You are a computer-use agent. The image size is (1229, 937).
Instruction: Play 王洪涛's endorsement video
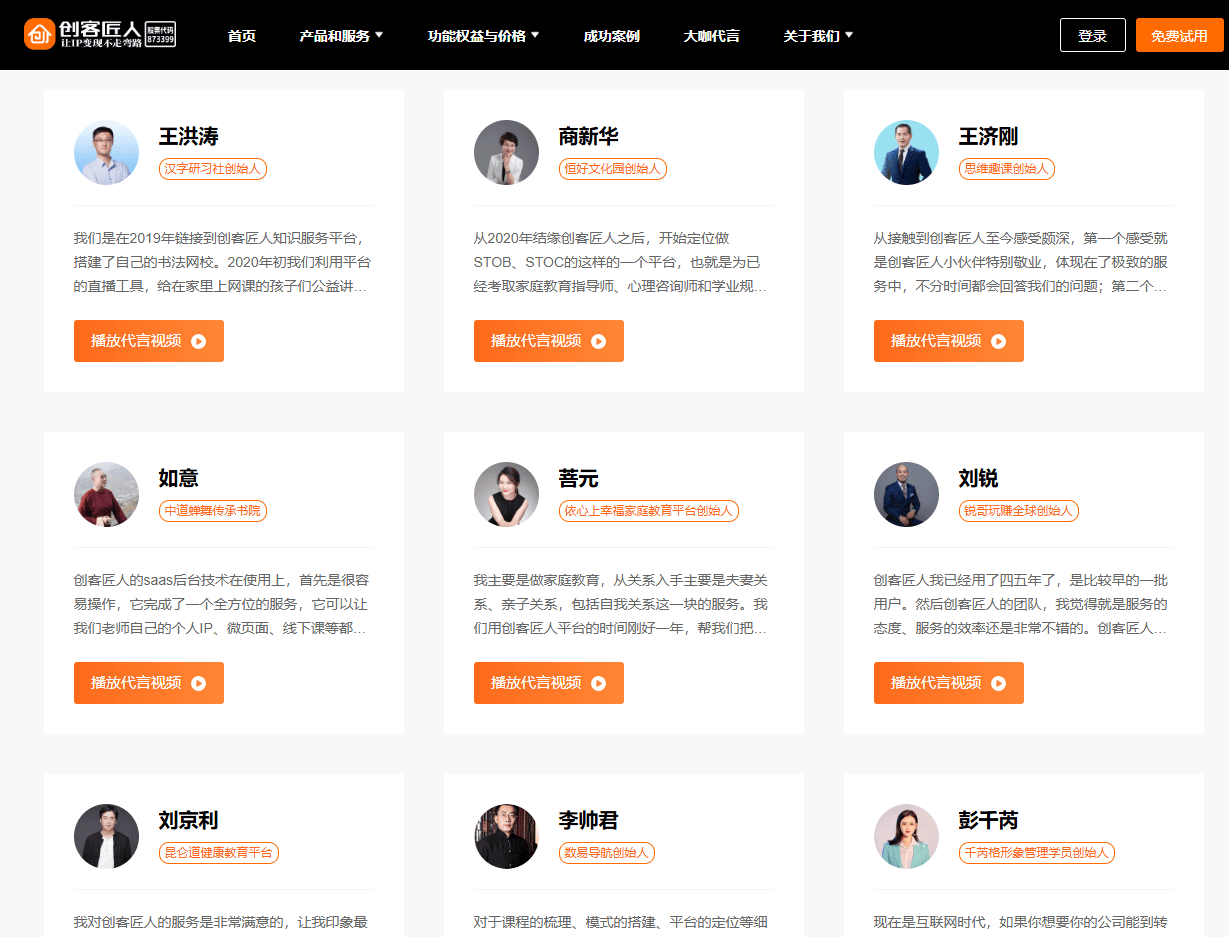[x=149, y=341]
